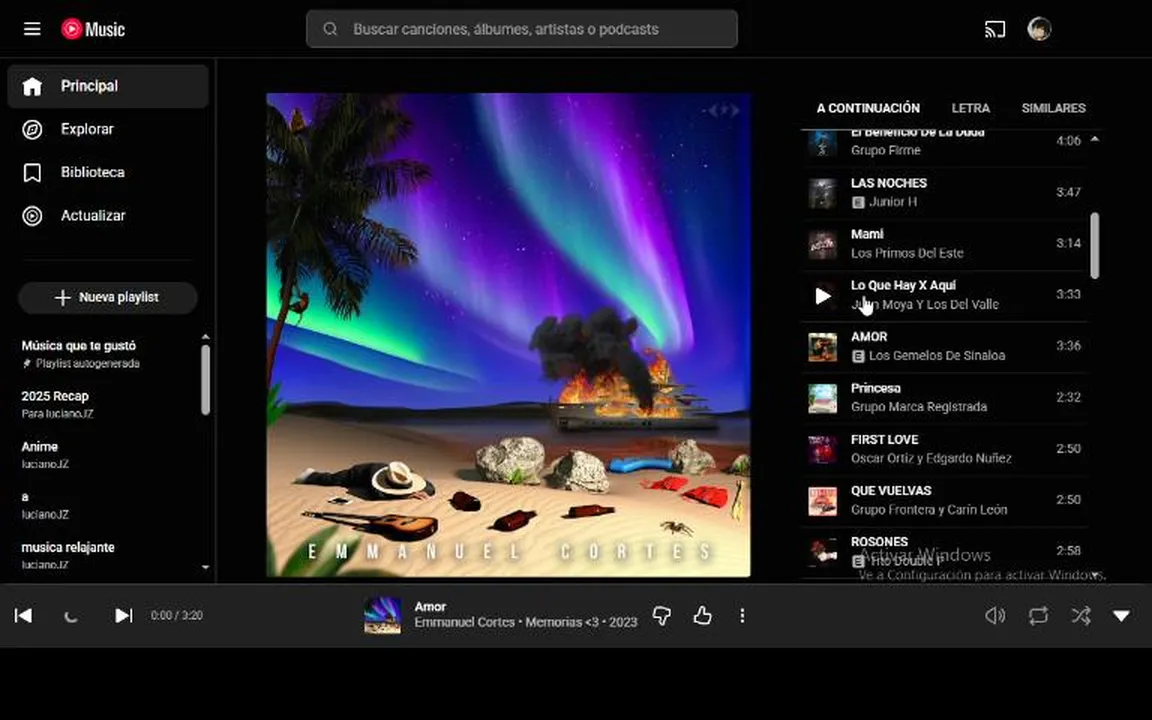Open album Memorias <3 link

(561, 622)
